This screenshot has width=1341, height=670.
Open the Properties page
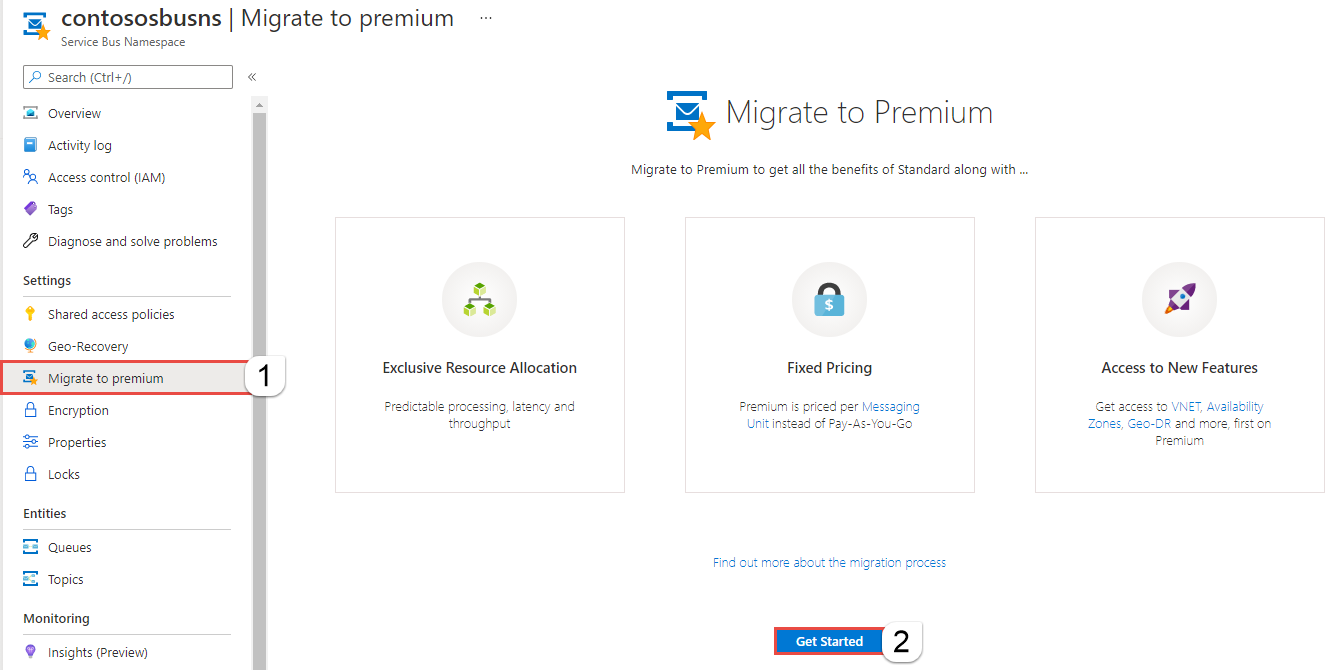coord(78,441)
